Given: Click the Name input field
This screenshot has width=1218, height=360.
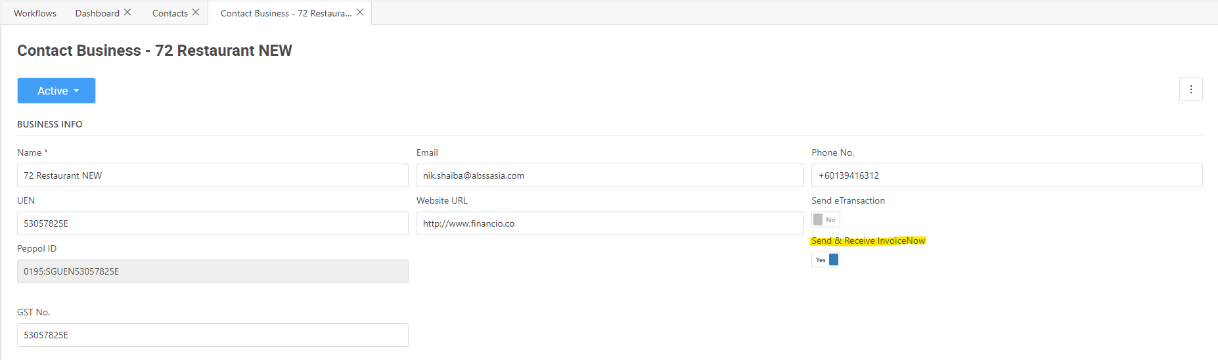Looking at the screenshot, I should [x=213, y=175].
